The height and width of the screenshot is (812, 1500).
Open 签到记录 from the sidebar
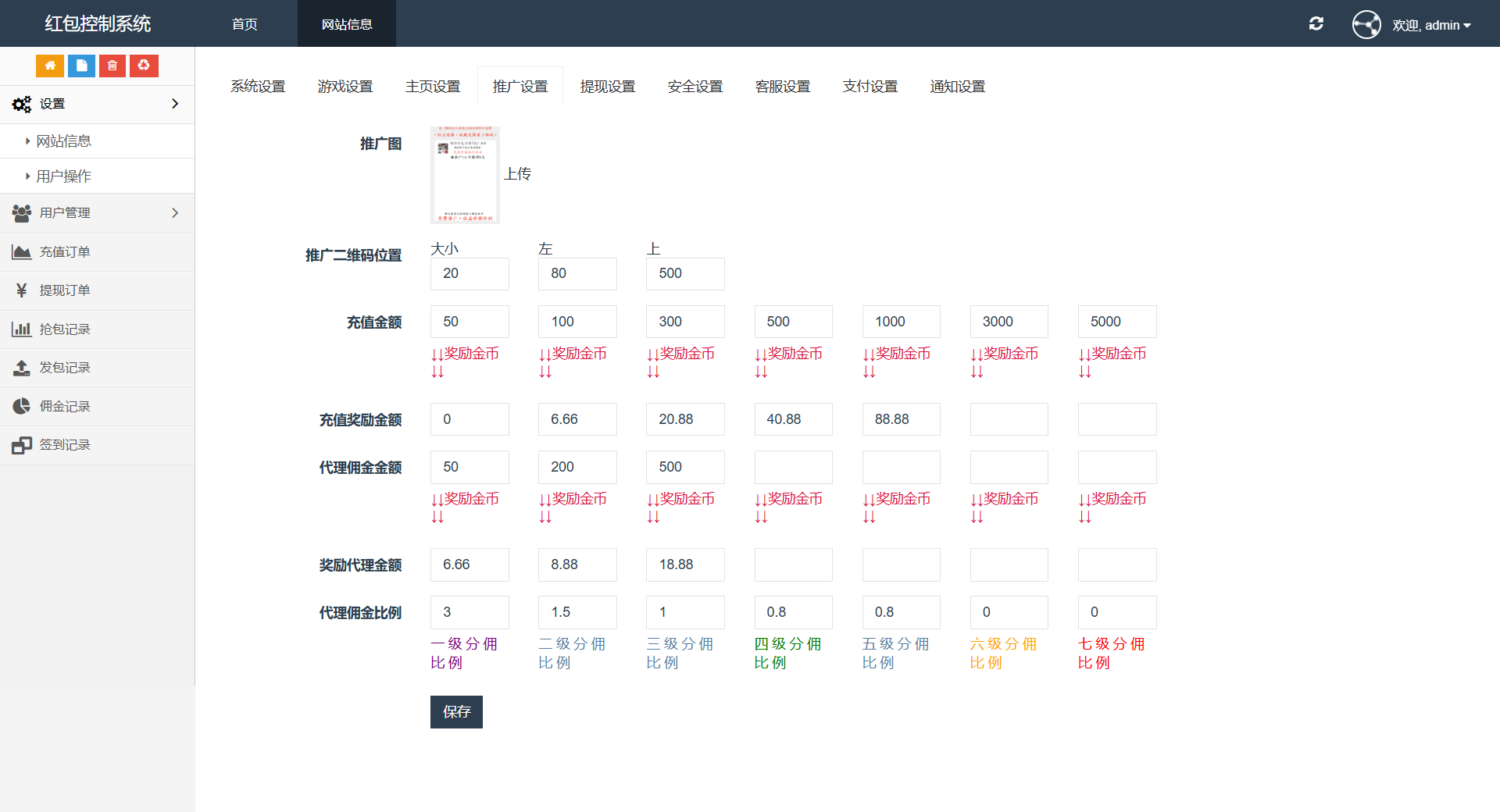(65, 445)
